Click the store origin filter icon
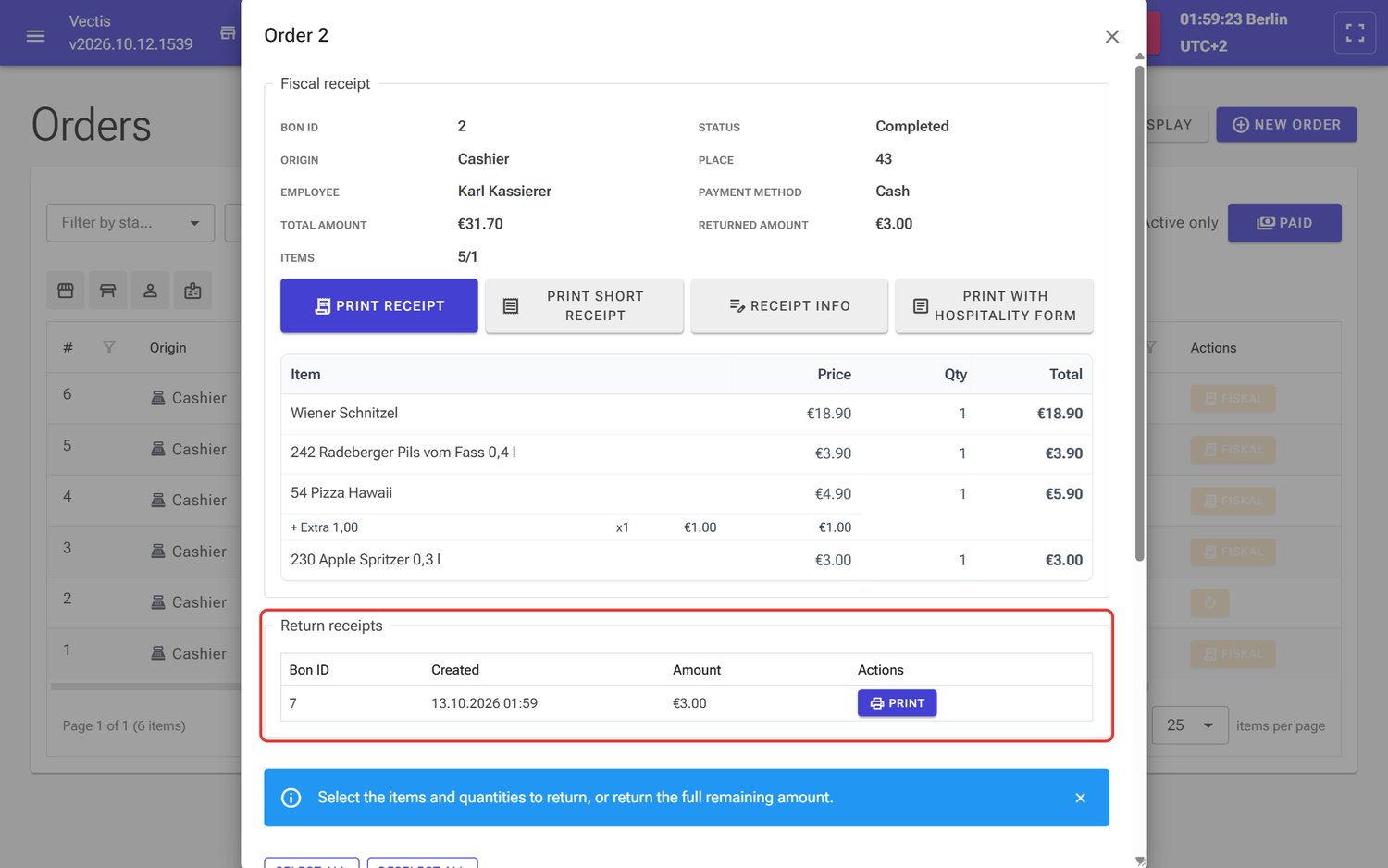1388x868 pixels. pos(66,291)
